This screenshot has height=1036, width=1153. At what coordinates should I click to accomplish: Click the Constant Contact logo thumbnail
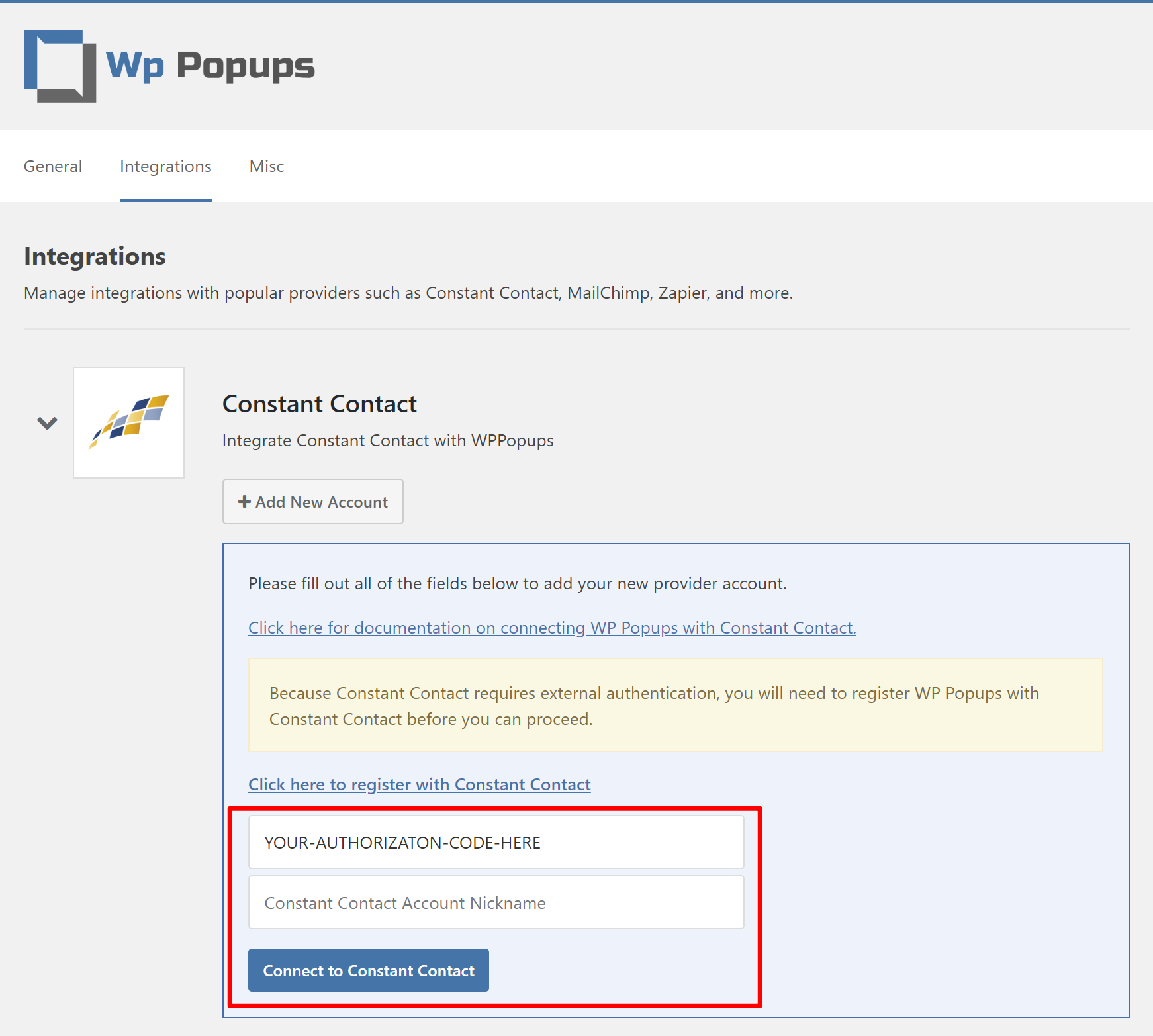[129, 422]
